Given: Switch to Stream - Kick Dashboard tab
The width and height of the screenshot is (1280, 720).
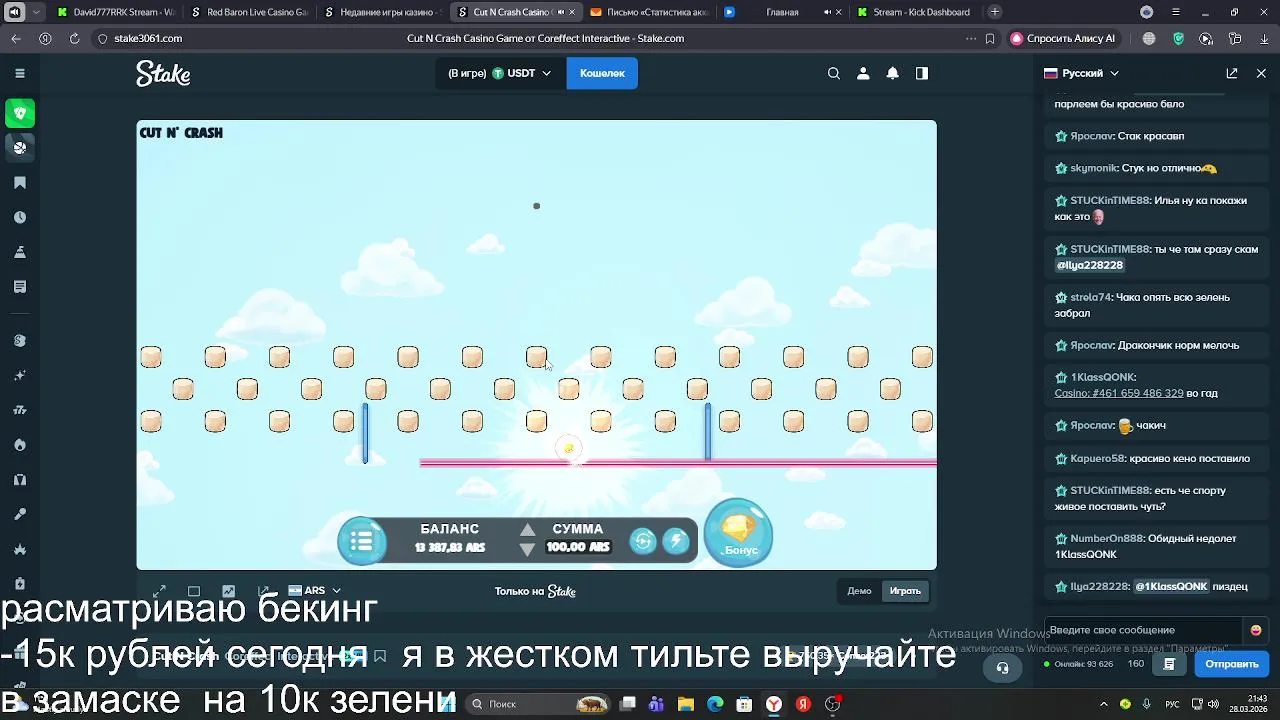Looking at the screenshot, I should 914,12.
